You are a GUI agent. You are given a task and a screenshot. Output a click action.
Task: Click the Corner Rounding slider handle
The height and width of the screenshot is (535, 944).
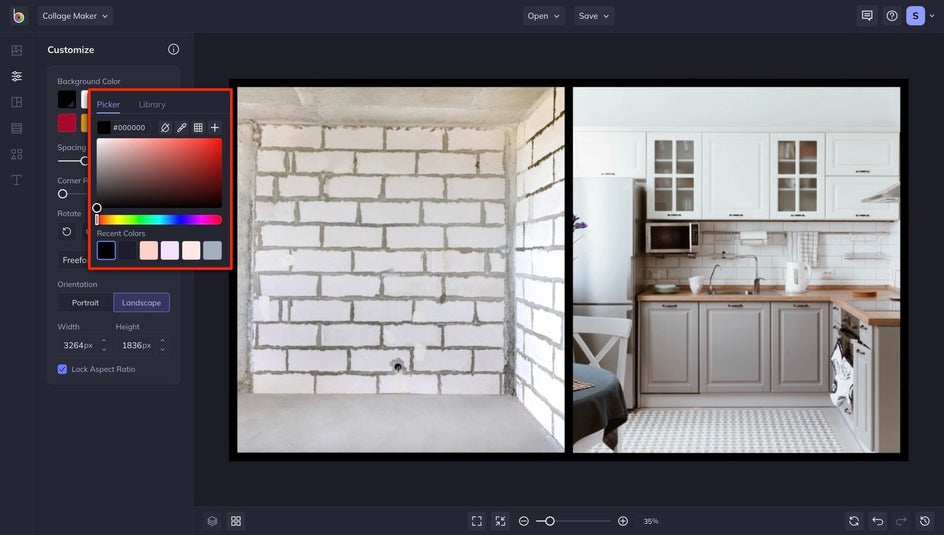63,194
